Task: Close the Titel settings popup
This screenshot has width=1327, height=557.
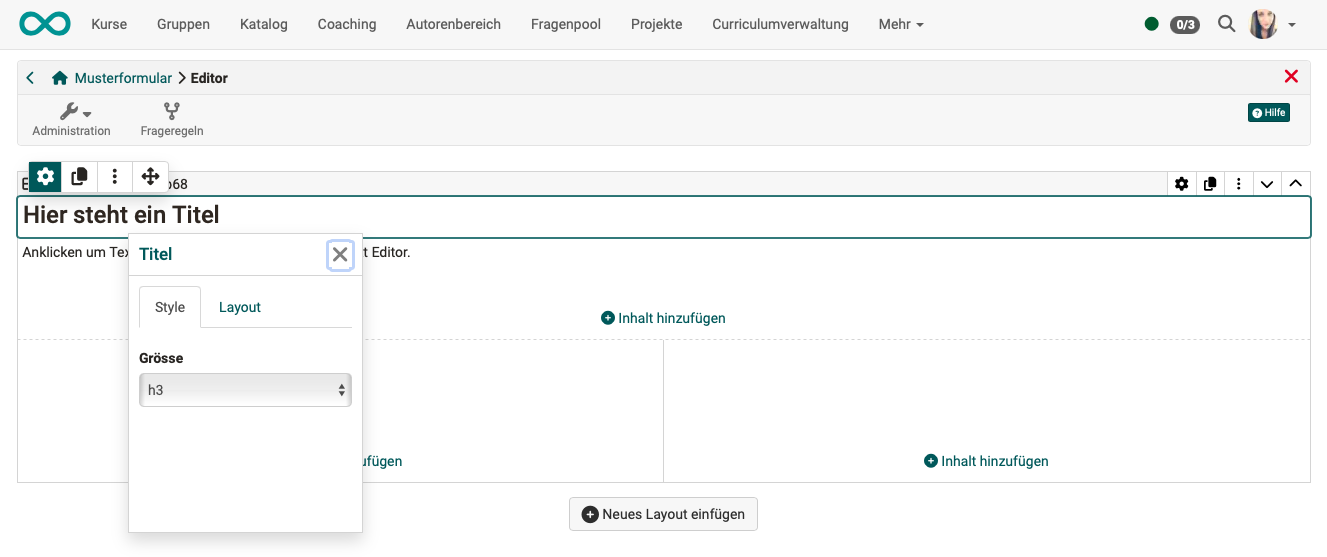Action: pos(340,255)
